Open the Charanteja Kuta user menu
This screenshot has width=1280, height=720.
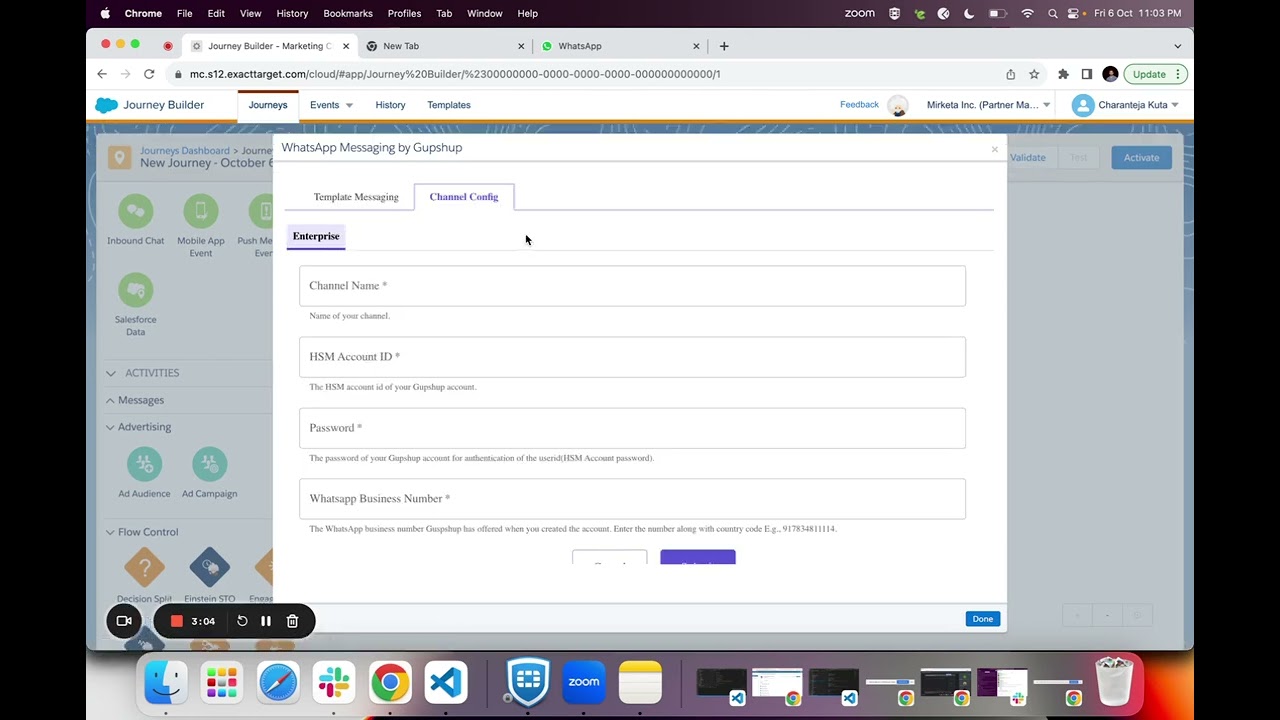pos(1125,105)
